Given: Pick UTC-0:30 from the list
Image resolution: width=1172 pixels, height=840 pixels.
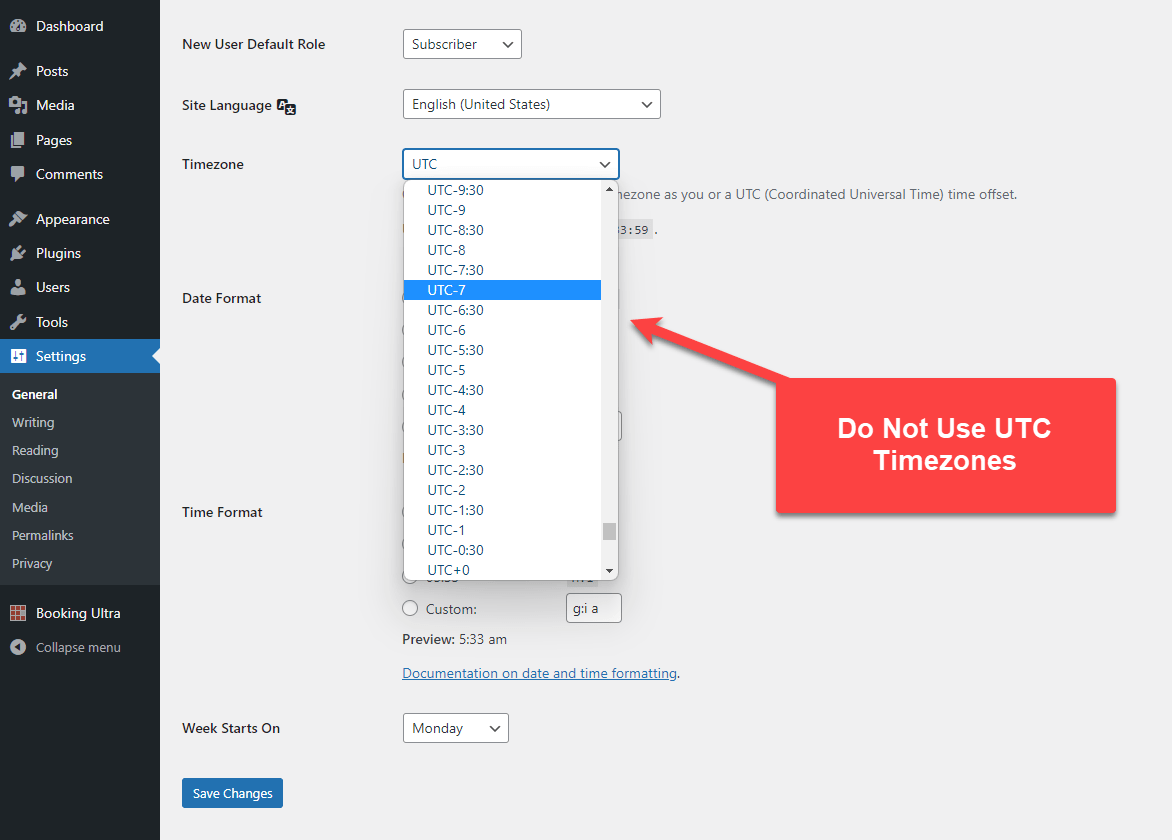Looking at the screenshot, I should pyautogui.click(x=502, y=550).
